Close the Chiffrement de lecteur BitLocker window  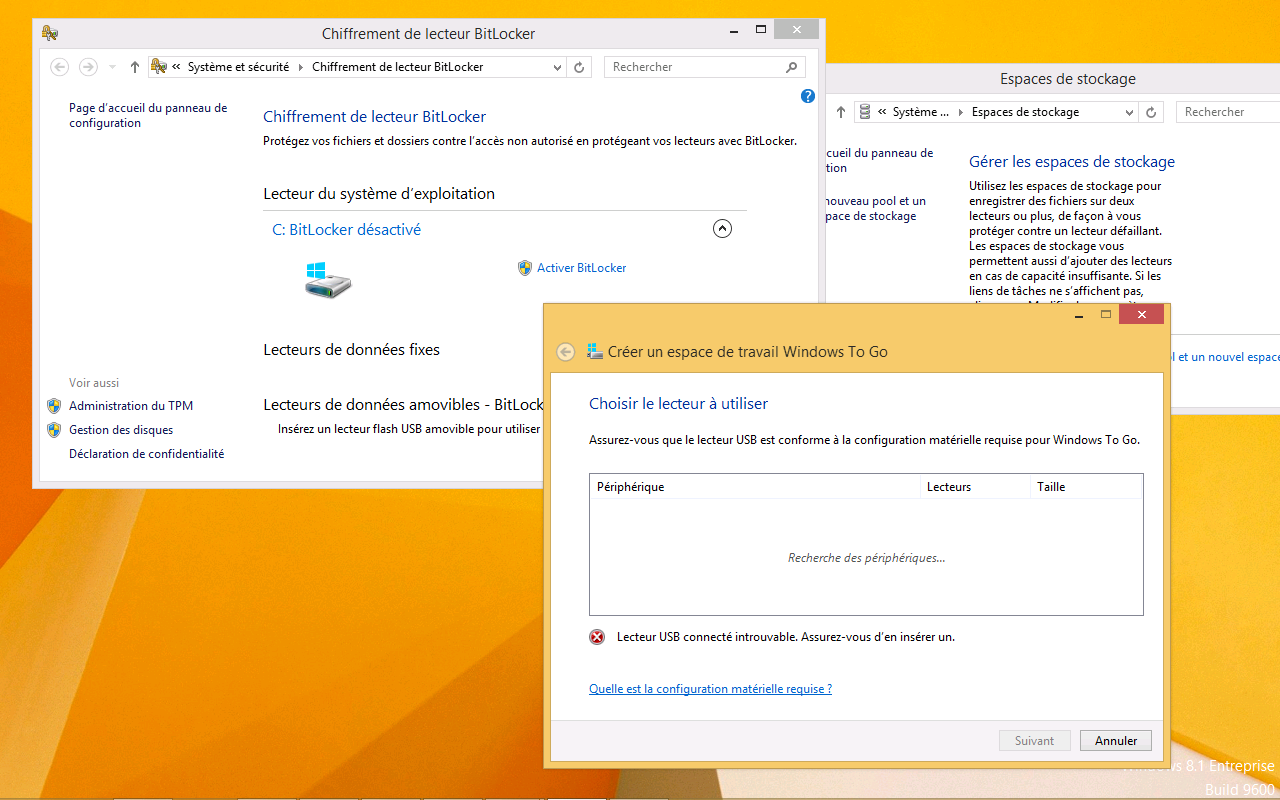tap(796, 29)
